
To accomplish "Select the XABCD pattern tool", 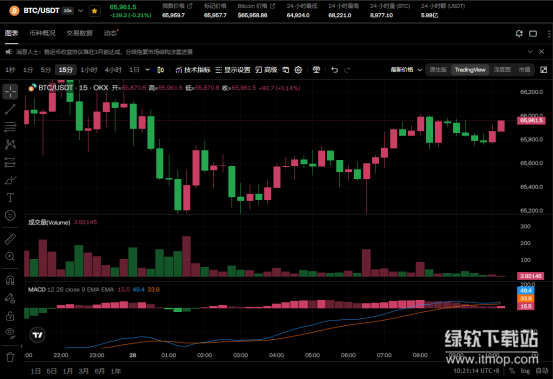I will point(10,144).
